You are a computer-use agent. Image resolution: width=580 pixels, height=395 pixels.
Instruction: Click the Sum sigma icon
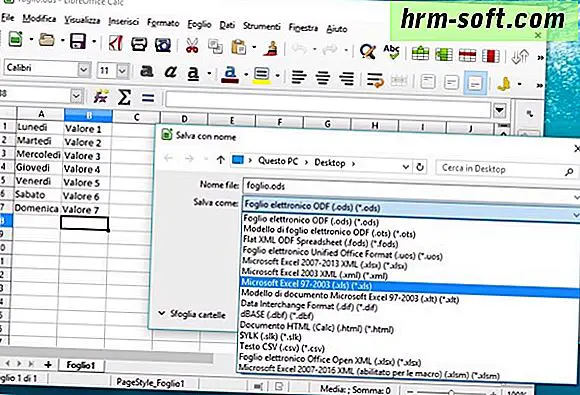click(x=124, y=98)
